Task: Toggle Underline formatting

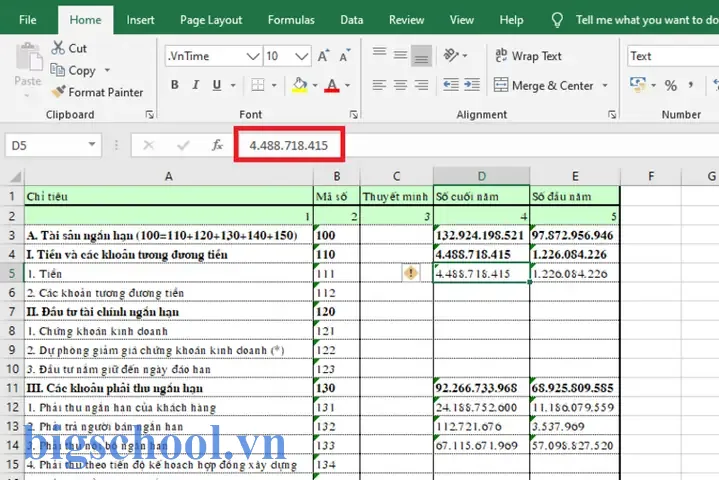Action: [217, 85]
